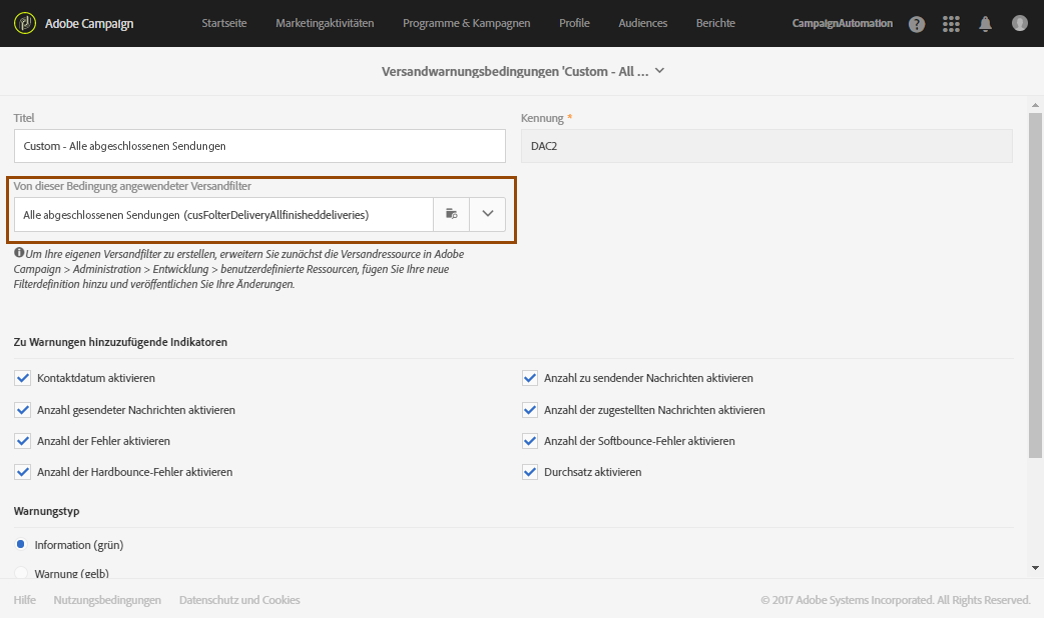The image size is (1044, 618).
Task: Toggle Anzahl der Fehler aktivieren checkbox
Action: [x=23, y=441]
